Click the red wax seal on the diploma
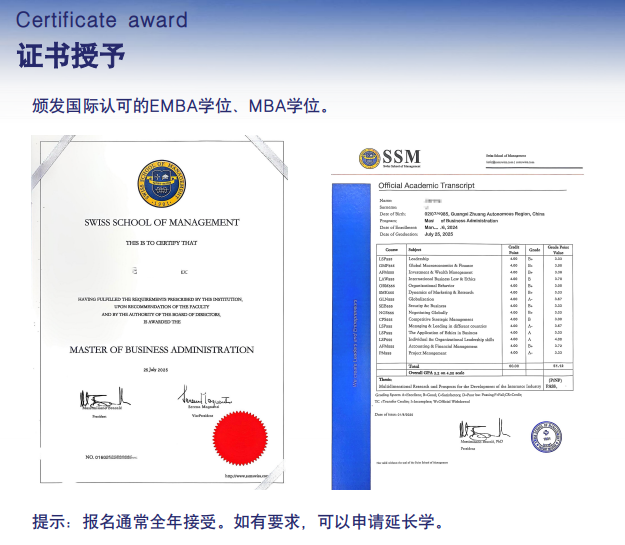 (x=240, y=438)
